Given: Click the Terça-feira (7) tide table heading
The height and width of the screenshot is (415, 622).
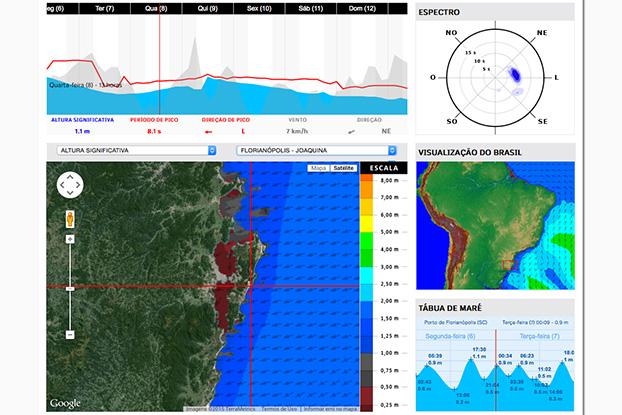Looking at the screenshot, I should click(x=539, y=336).
